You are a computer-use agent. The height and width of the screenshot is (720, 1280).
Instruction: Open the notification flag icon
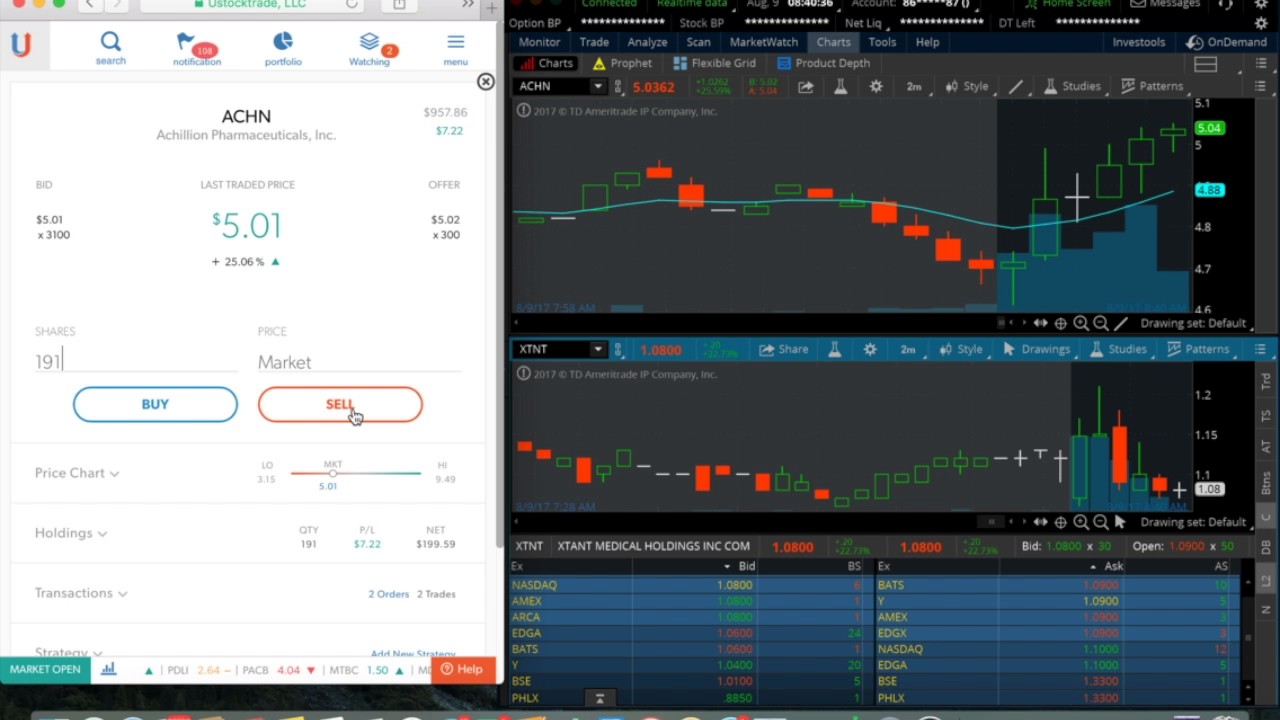tap(196, 47)
